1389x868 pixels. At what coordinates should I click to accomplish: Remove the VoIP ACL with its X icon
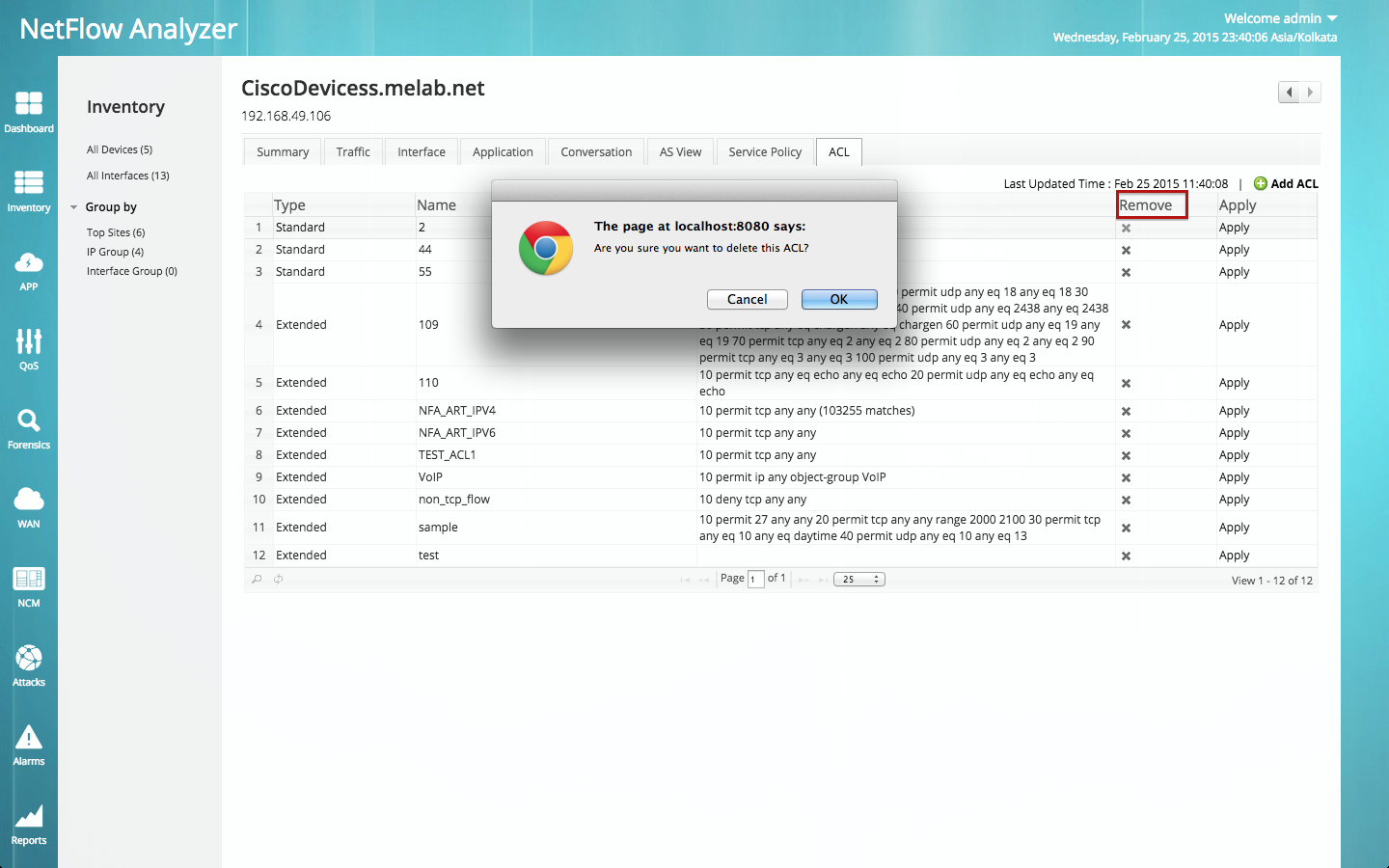[1126, 478]
